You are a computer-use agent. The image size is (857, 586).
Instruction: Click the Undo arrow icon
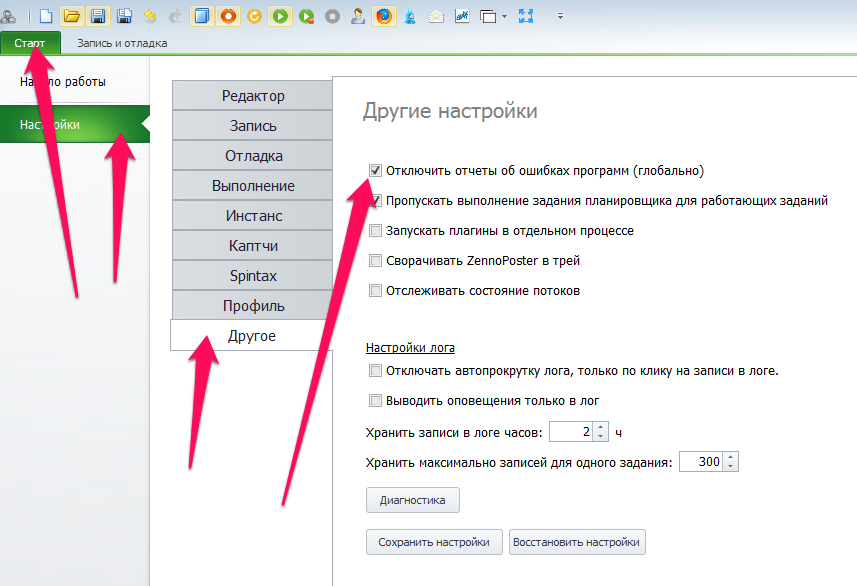point(150,16)
